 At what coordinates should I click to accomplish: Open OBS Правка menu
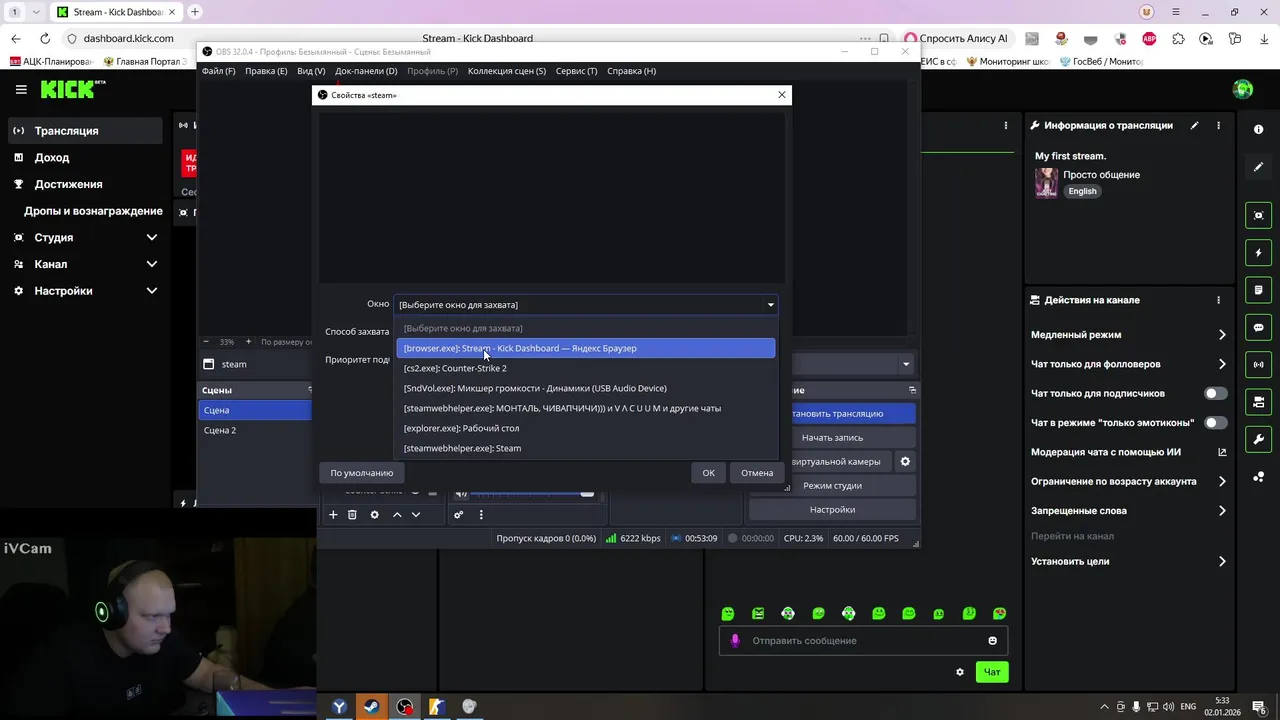click(x=266, y=71)
